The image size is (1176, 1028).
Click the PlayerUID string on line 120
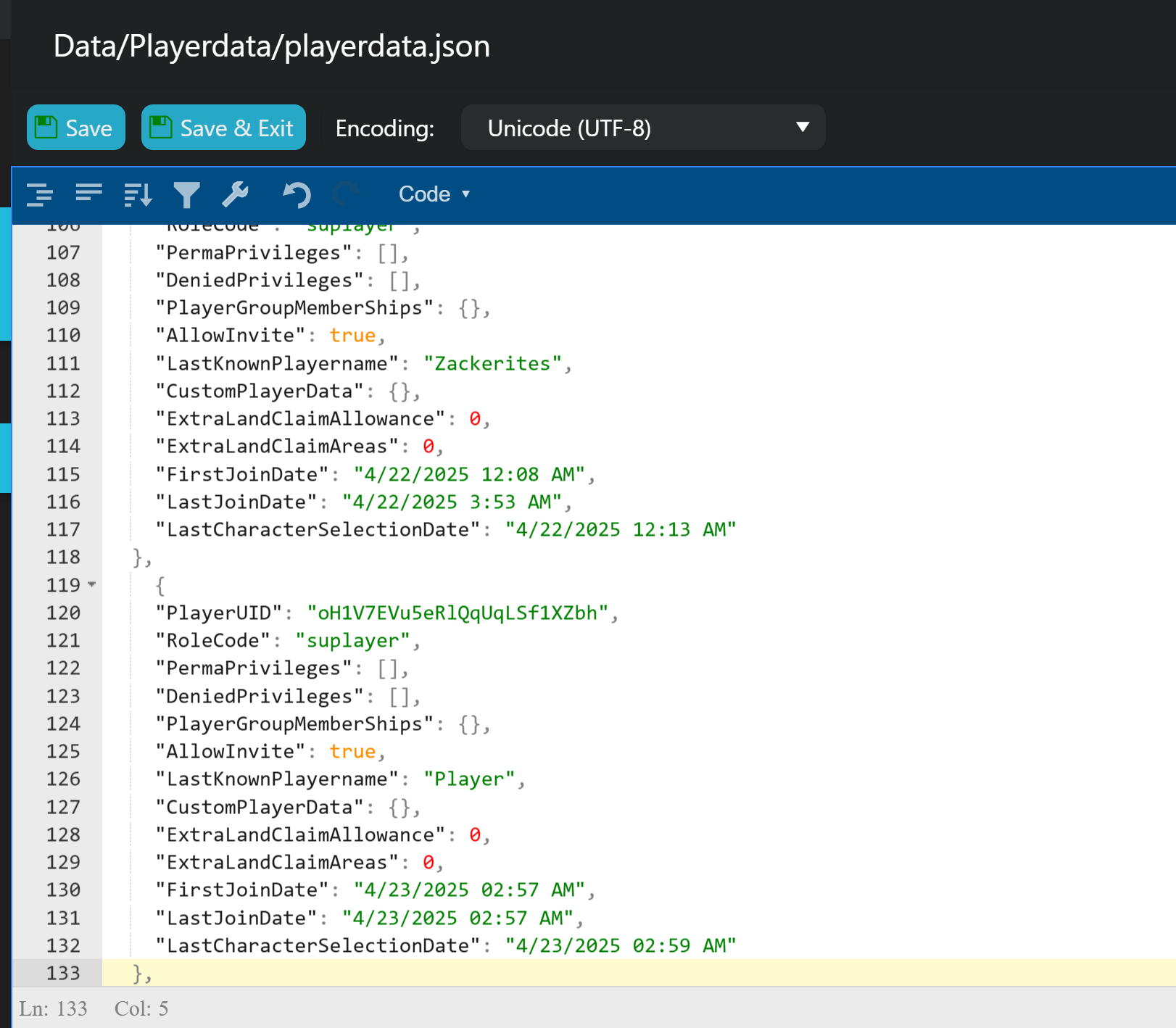click(457, 613)
